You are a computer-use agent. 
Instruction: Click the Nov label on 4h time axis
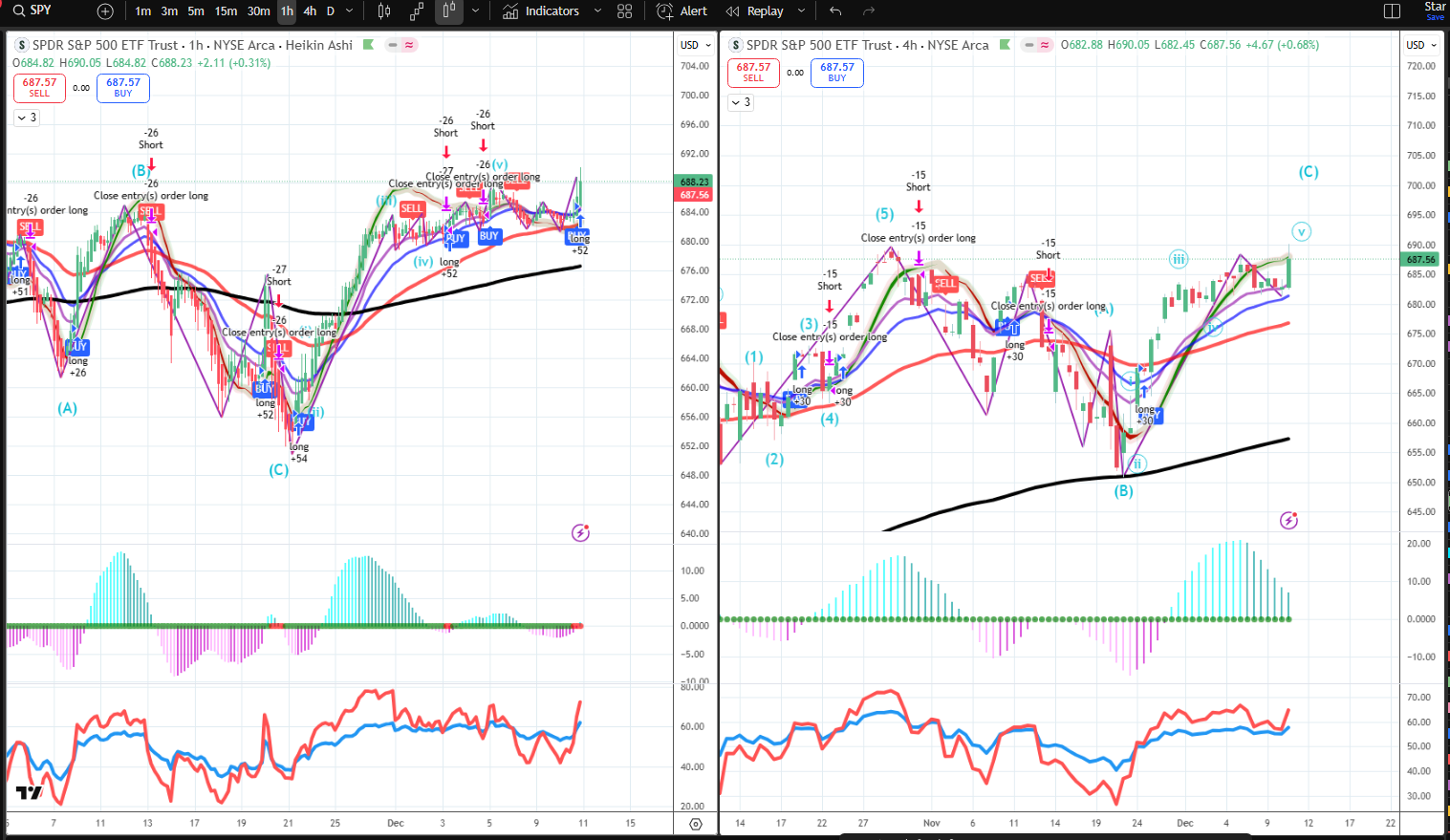click(932, 823)
